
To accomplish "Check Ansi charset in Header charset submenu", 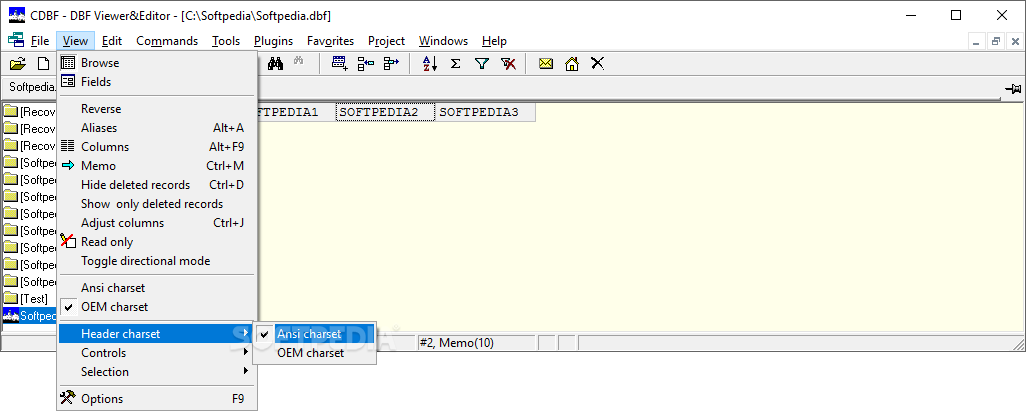I will point(314,334).
